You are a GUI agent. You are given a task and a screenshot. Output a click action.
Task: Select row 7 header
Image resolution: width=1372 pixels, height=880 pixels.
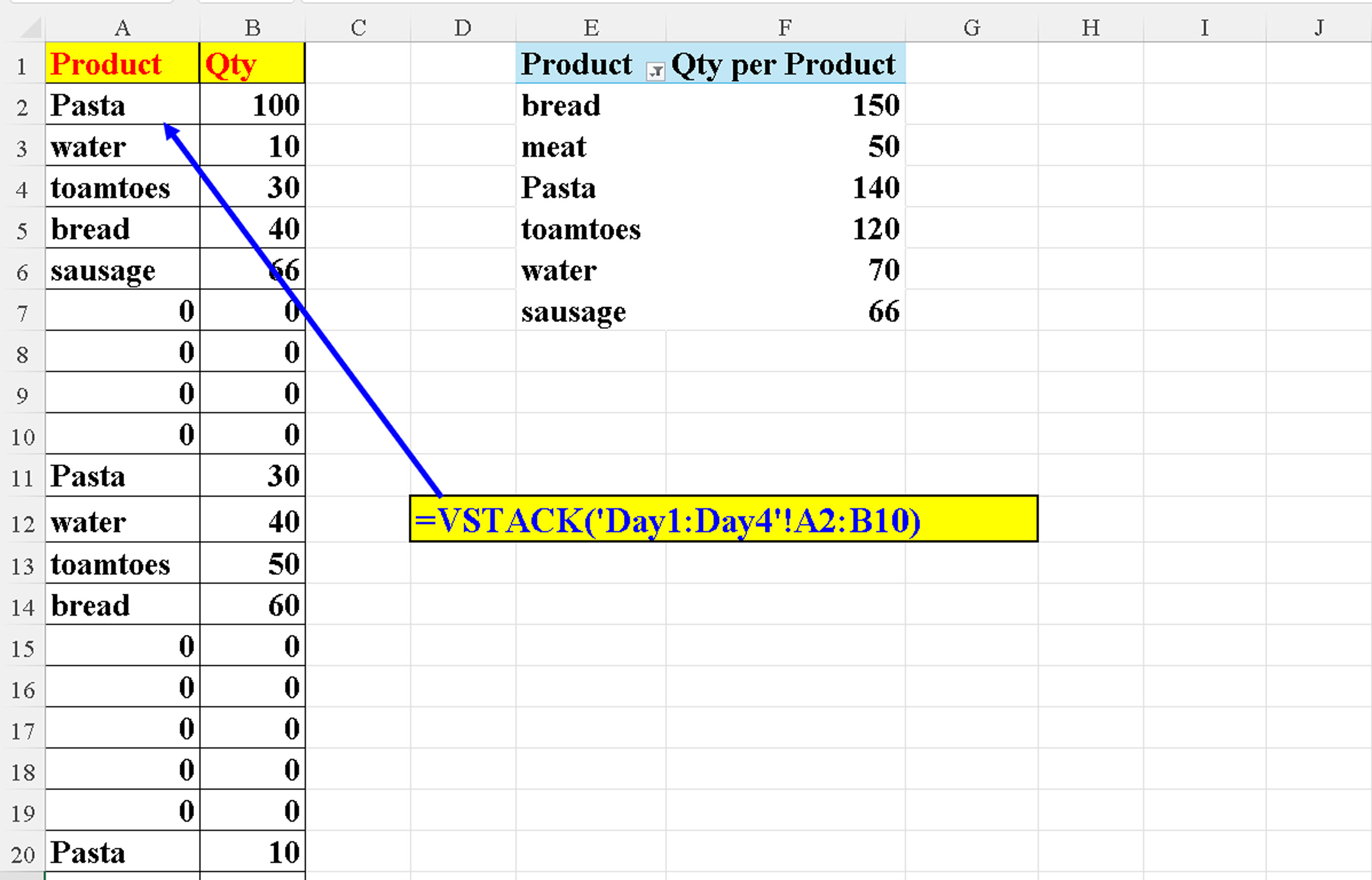click(22, 310)
